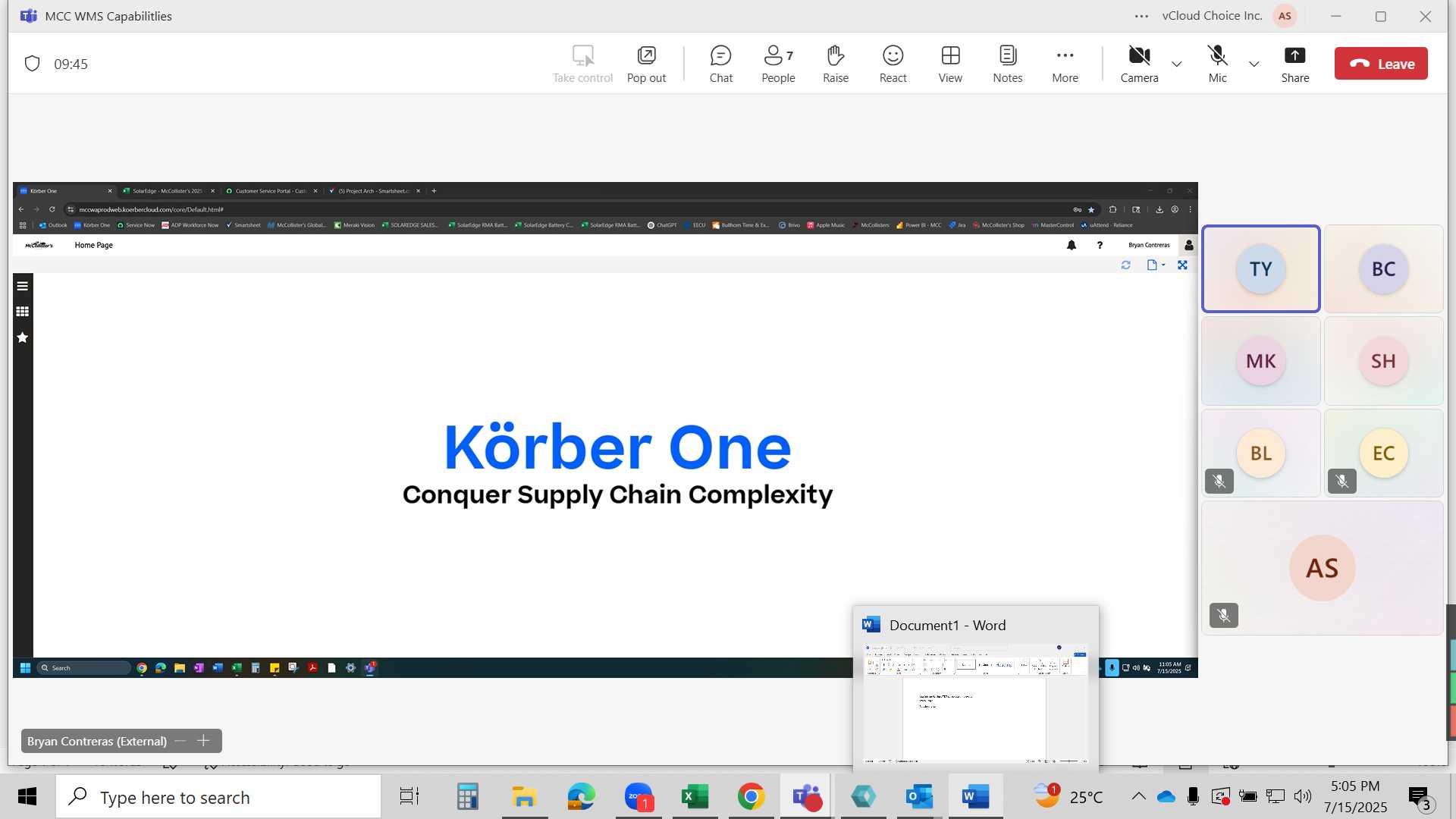Open the React emoji menu
Image resolution: width=1456 pixels, height=819 pixels.
[893, 64]
